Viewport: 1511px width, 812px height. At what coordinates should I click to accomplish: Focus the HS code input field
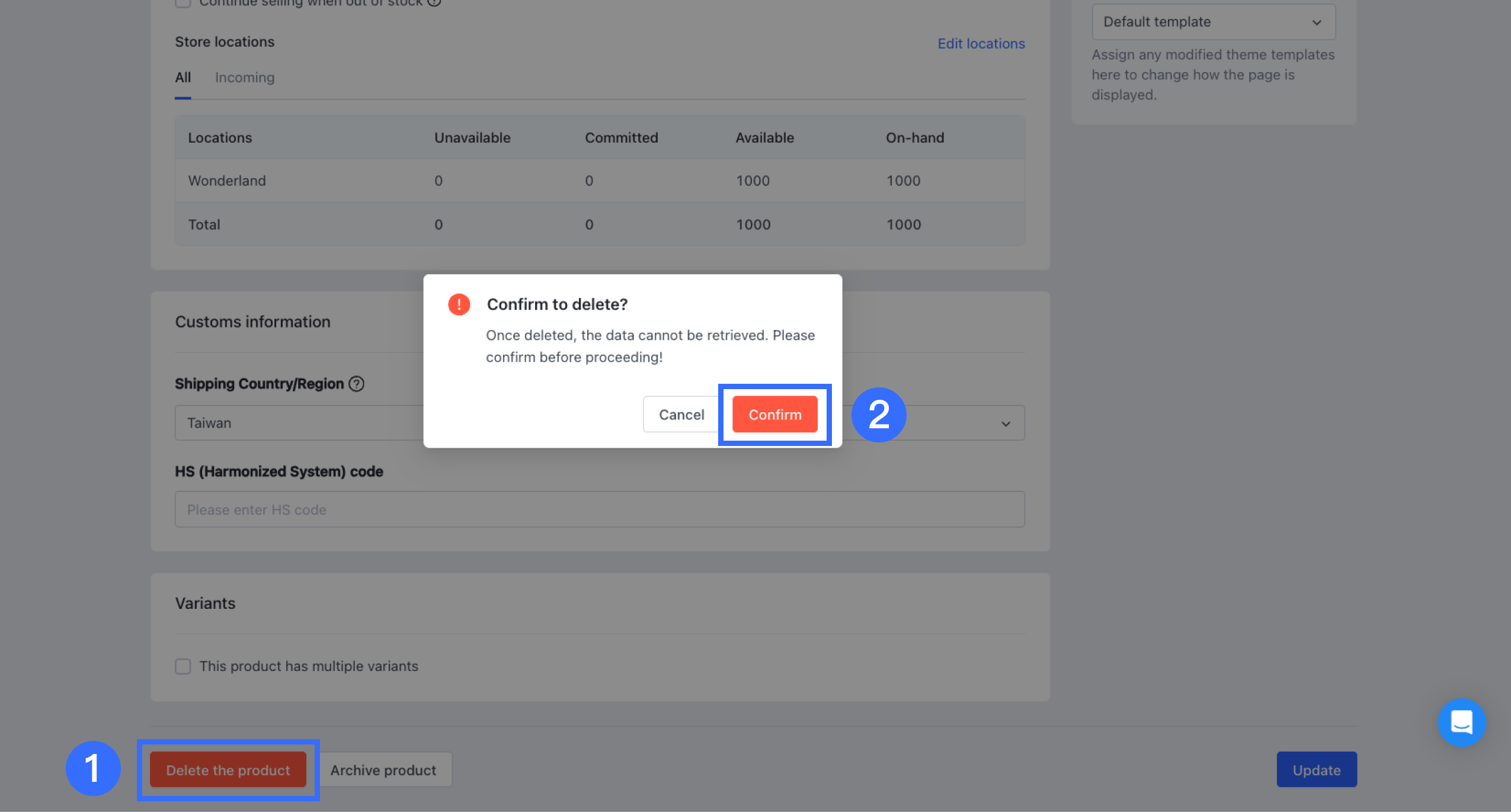click(600, 509)
